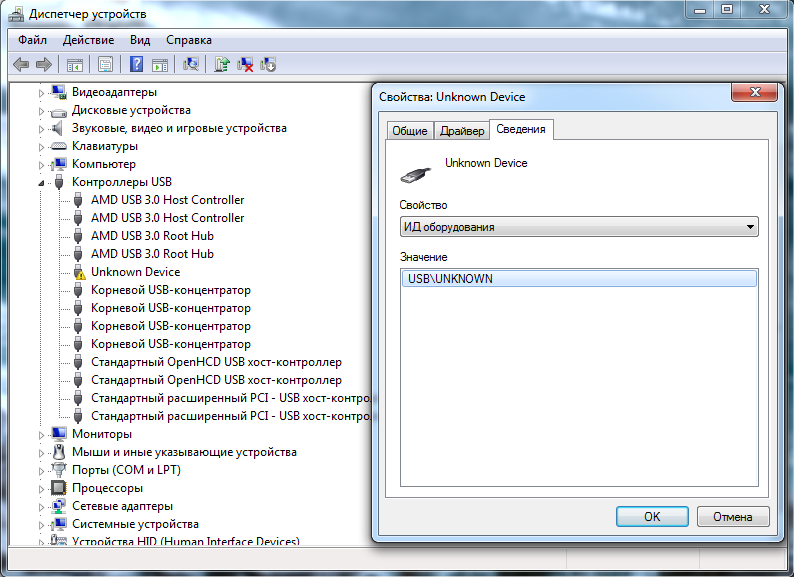Viewport: 794px width, 577px height.
Task: Expand the Мониторы node
Action: [x=42, y=435]
